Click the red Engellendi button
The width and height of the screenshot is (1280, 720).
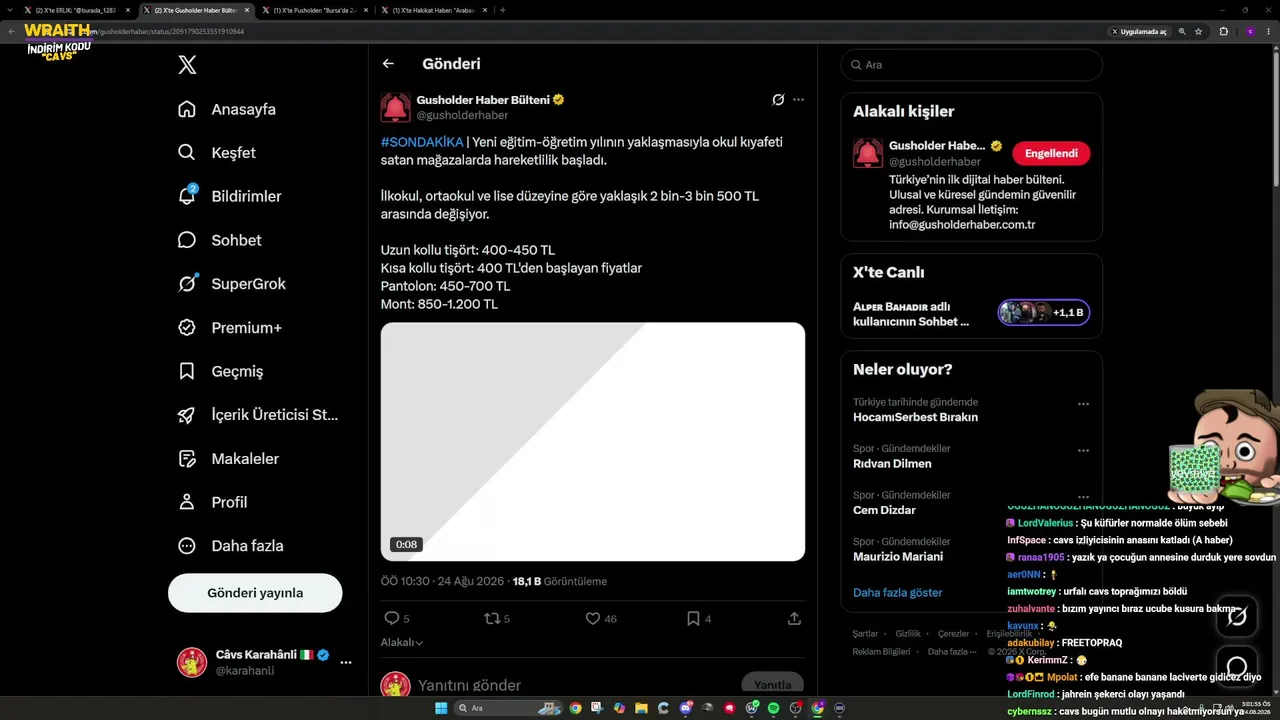click(1051, 153)
